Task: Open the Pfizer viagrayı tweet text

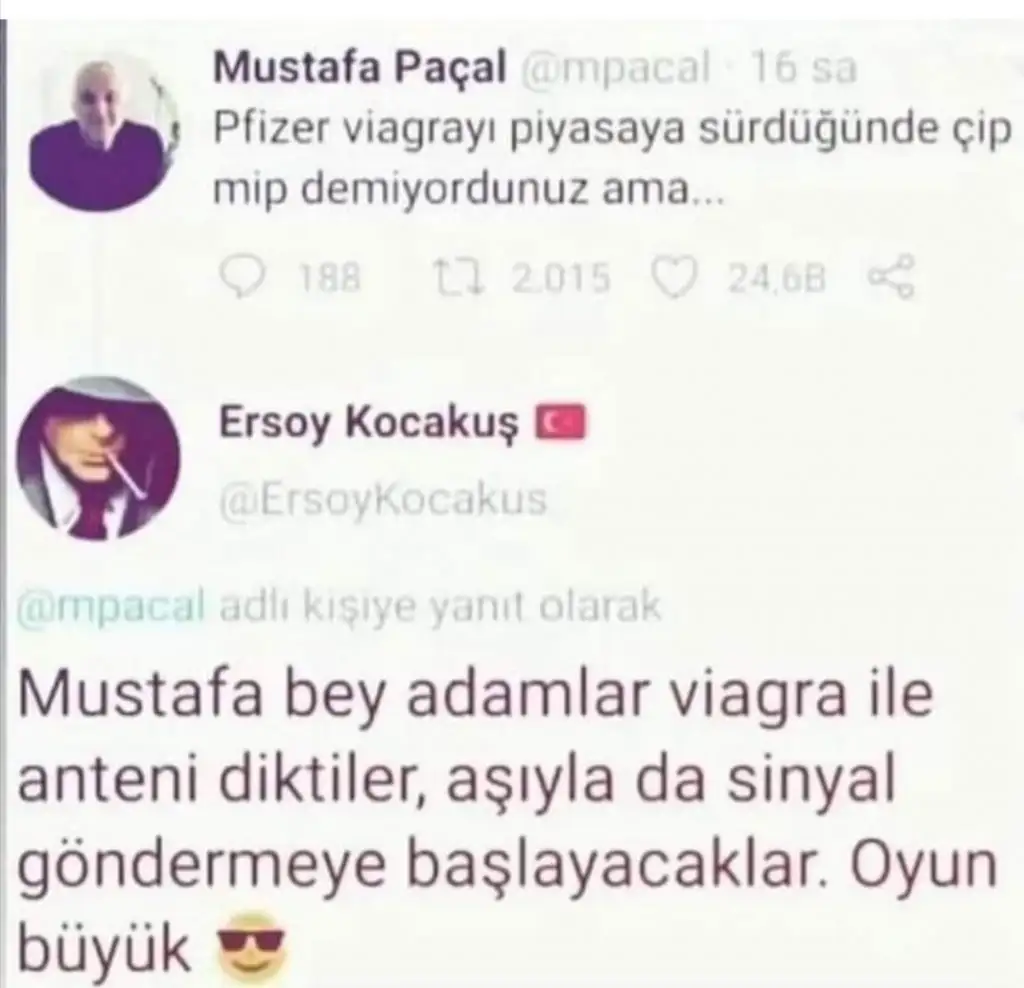Action: coord(612,159)
